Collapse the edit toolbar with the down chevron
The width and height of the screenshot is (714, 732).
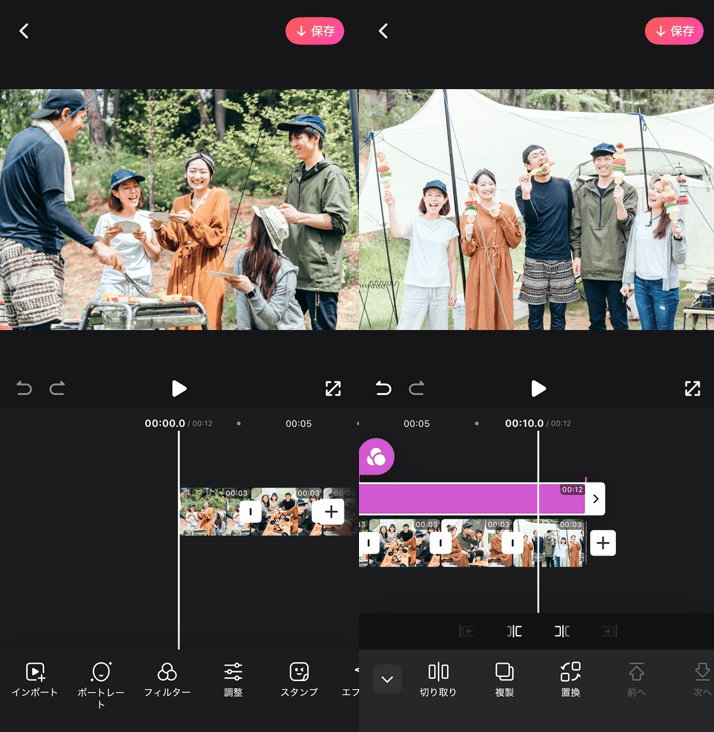click(x=387, y=680)
